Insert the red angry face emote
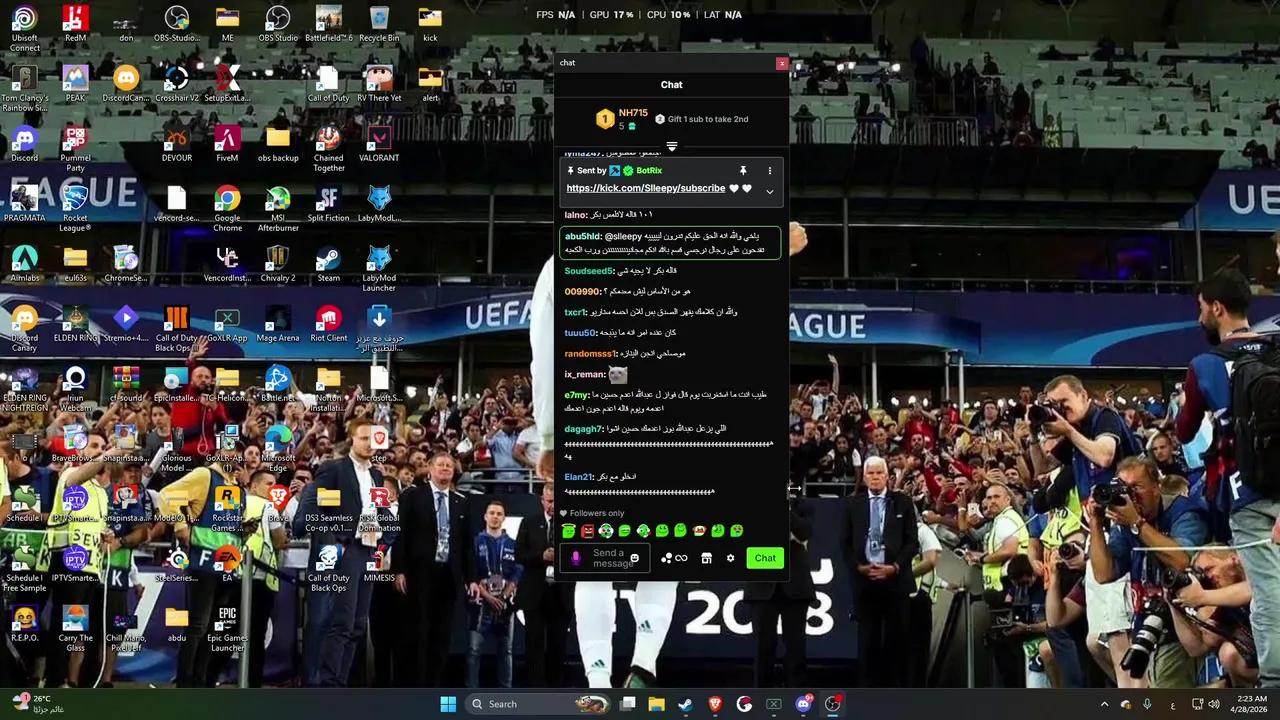Image resolution: width=1280 pixels, height=720 pixels. pyautogui.click(x=587, y=531)
